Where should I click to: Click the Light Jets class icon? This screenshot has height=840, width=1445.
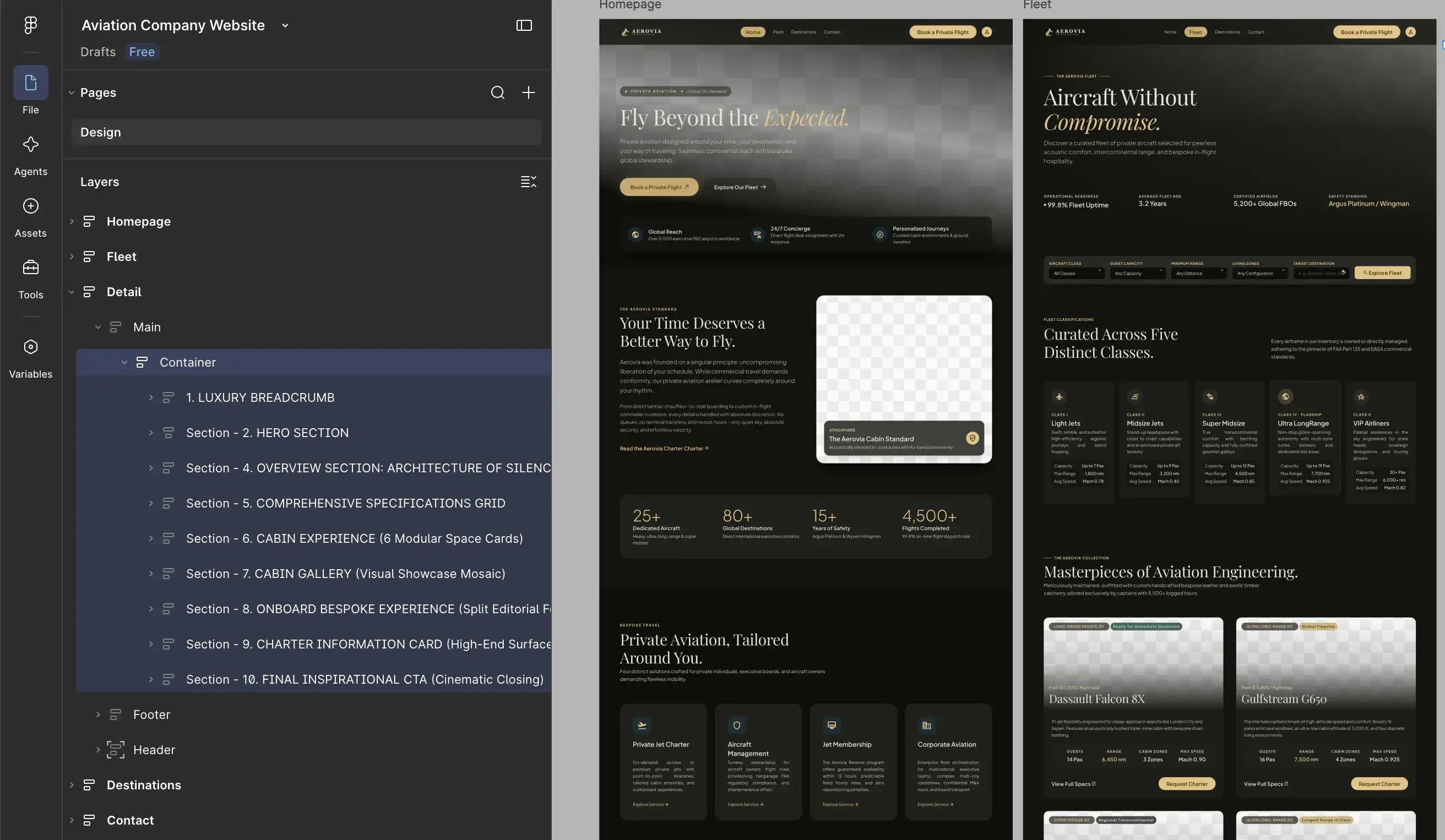click(1058, 396)
